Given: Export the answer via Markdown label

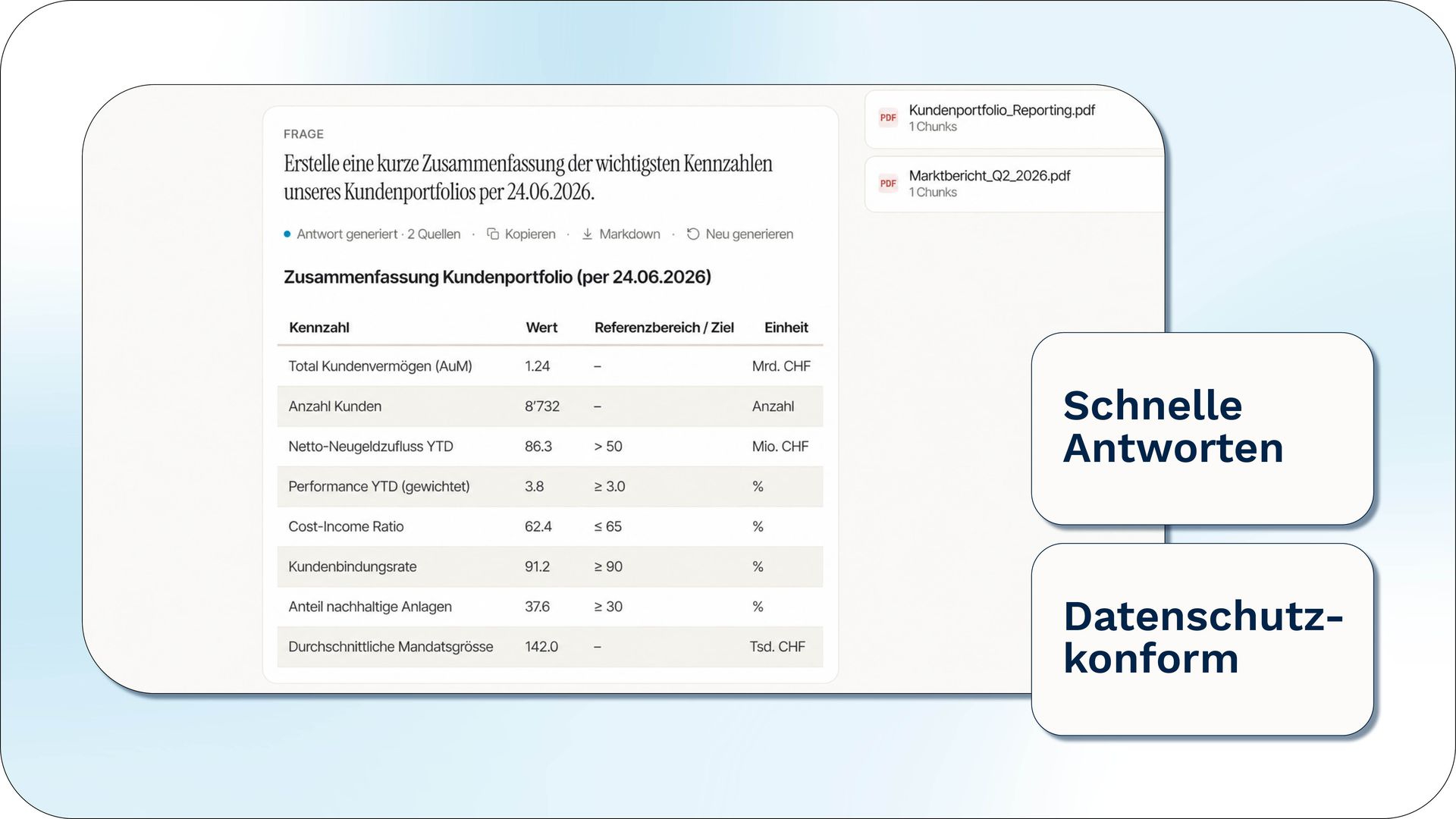Looking at the screenshot, I should click(629, 234).
